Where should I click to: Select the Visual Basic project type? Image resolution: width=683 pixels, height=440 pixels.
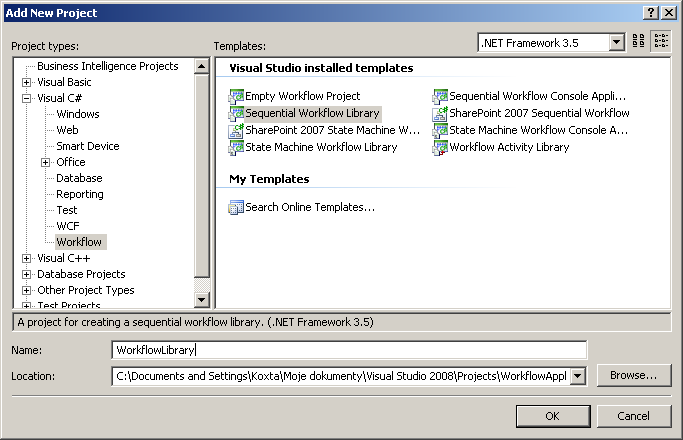64,82
